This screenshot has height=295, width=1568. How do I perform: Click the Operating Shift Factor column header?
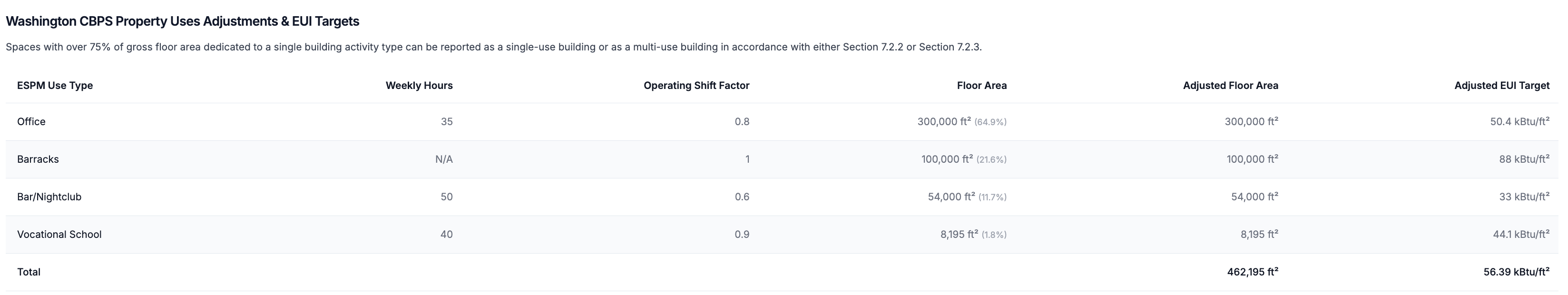(696, 86)
